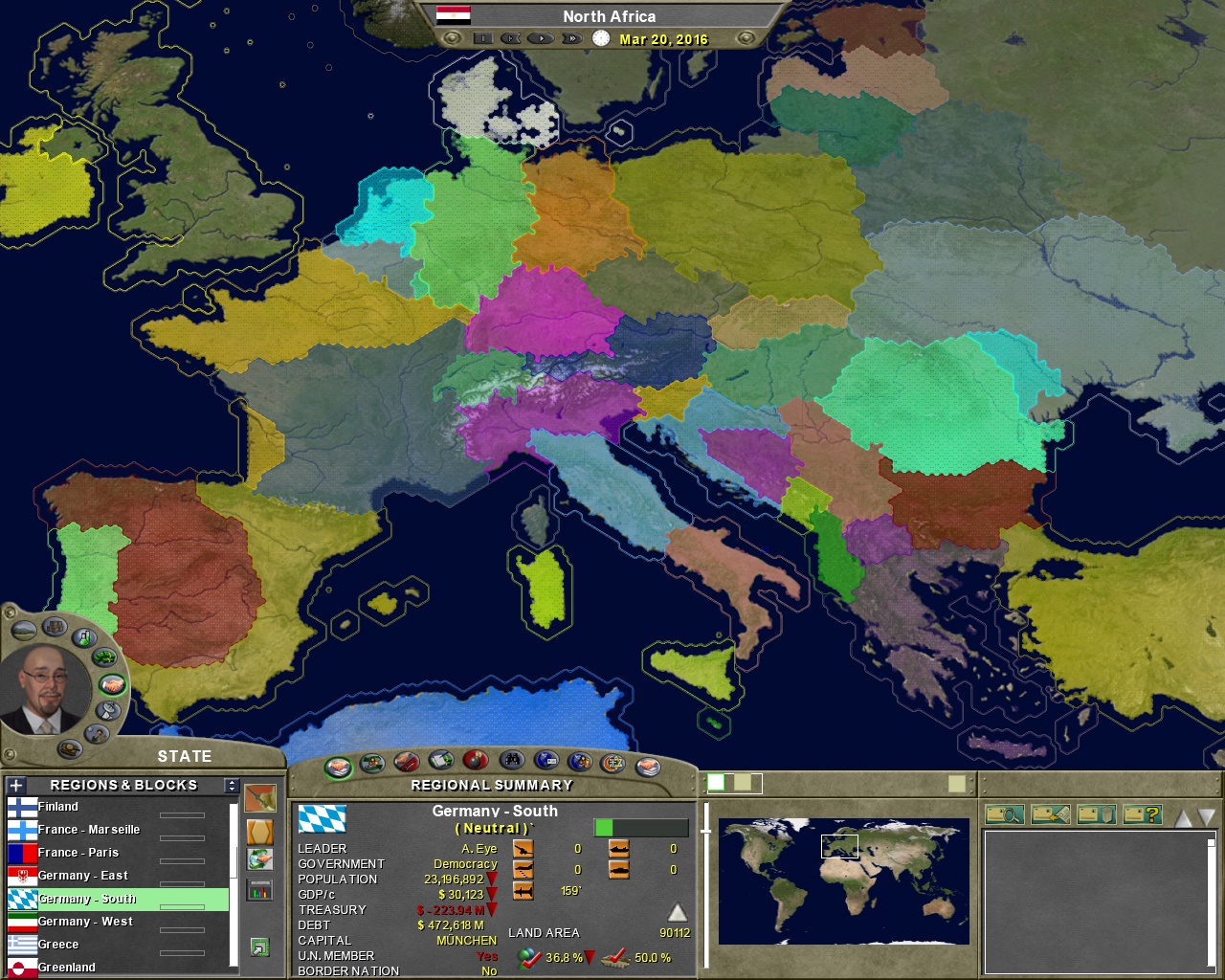Screen dimensions: 1225x980
Task: Click the minimap zoom slider handle
Action: coord(706,831)
